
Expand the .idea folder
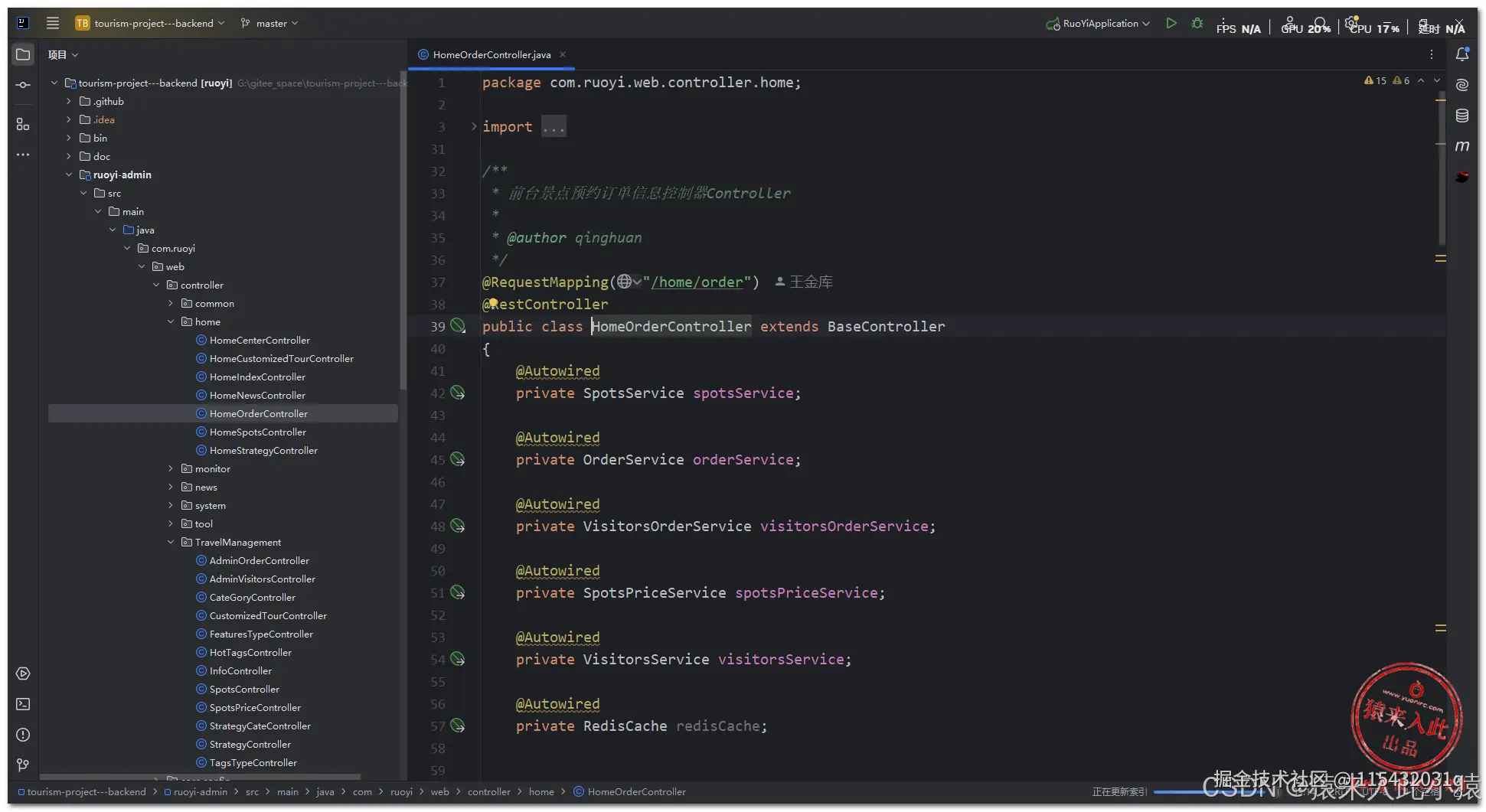tap(69, 119)
